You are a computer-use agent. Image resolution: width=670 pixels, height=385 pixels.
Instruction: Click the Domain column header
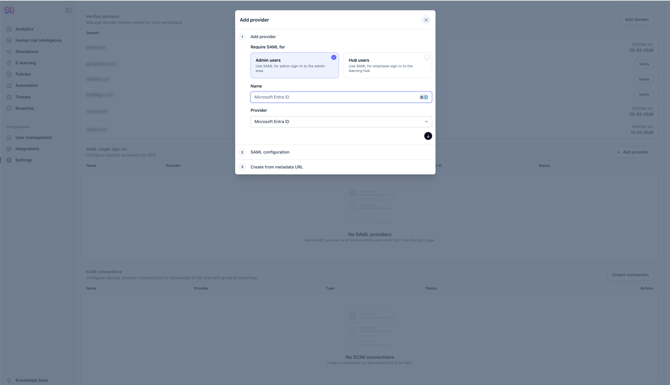point(93,33)
